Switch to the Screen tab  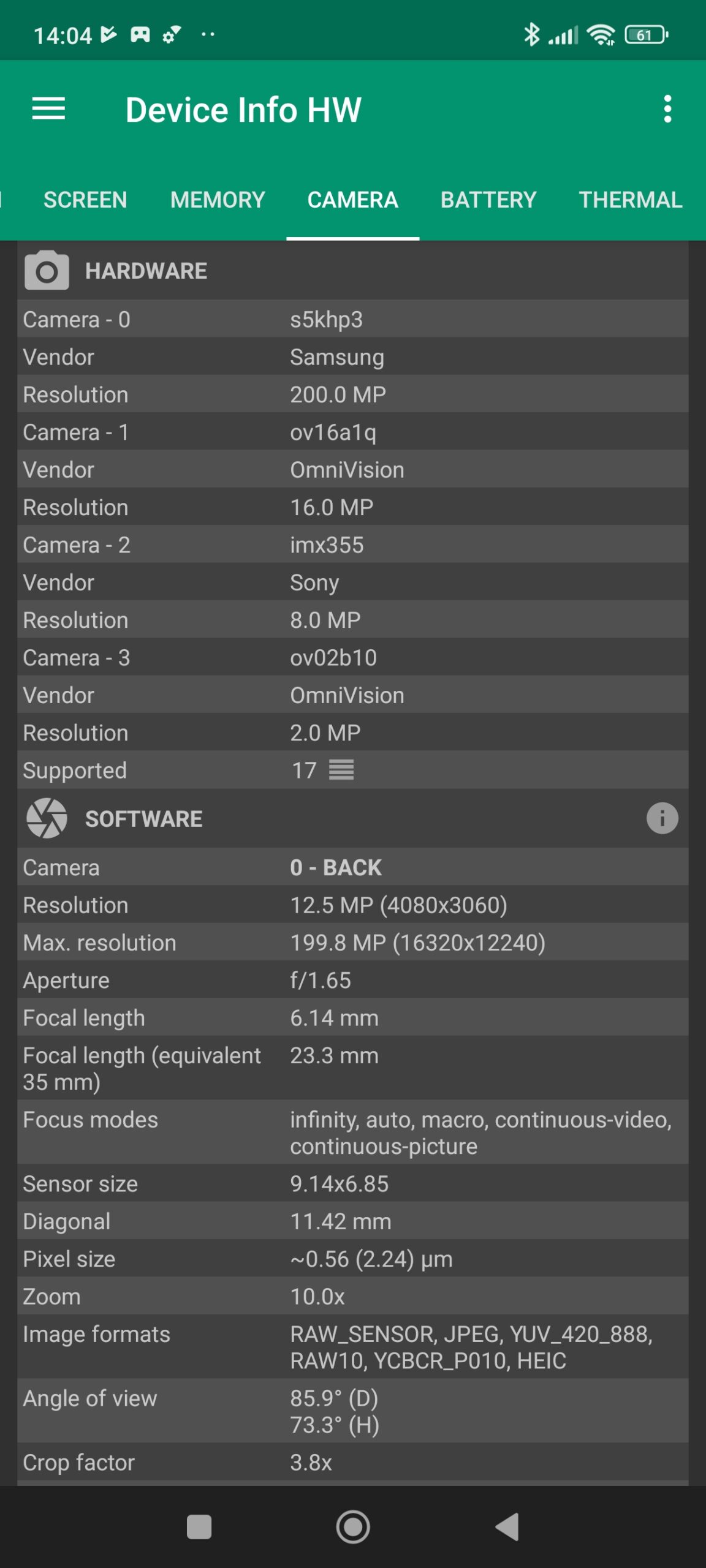coord(85,200)
